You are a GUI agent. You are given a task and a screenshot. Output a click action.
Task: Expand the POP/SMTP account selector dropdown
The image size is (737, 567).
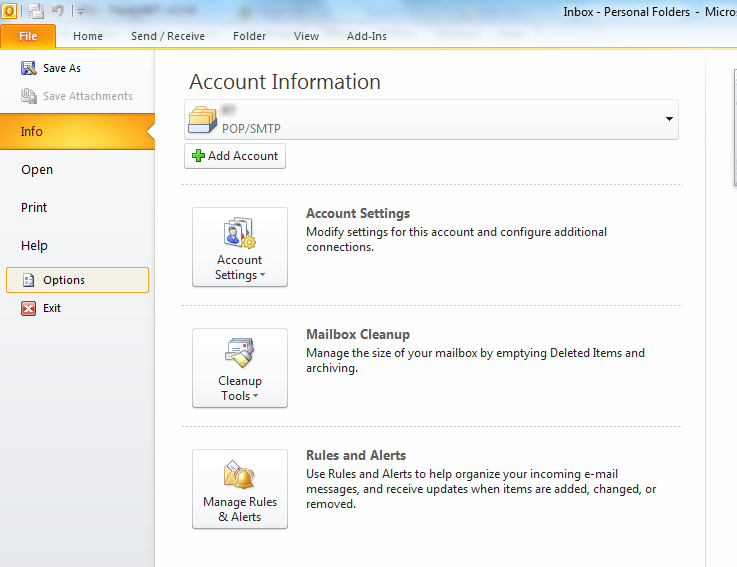668,120
